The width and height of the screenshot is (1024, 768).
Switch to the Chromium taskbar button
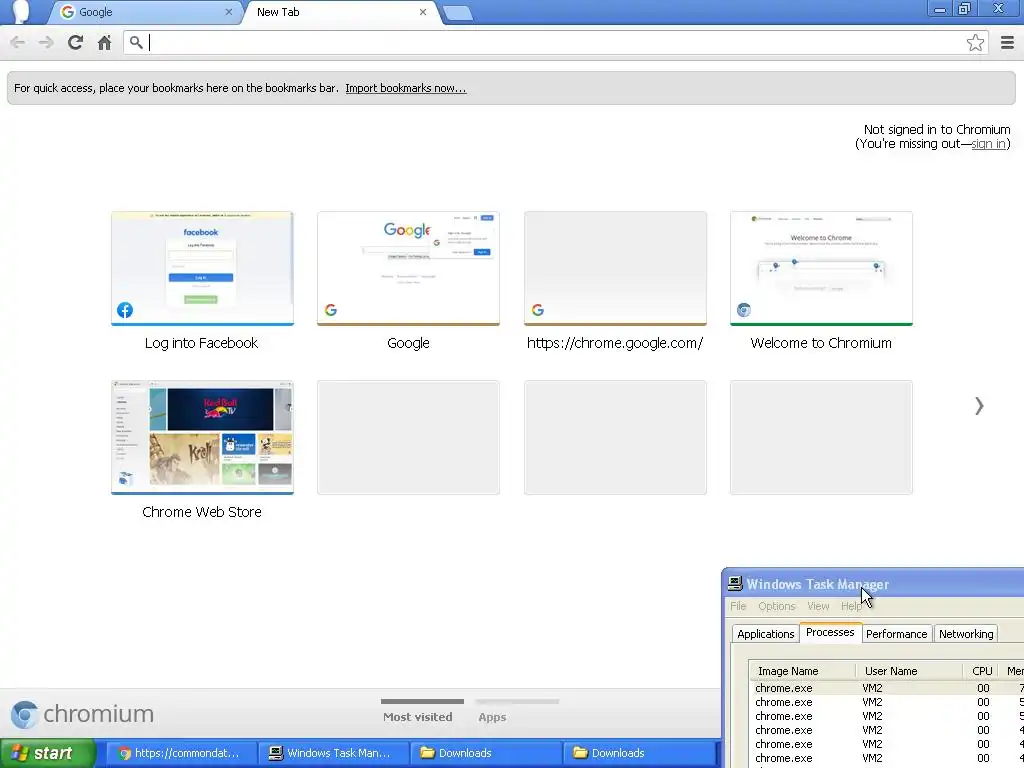(x=180, y=753)
